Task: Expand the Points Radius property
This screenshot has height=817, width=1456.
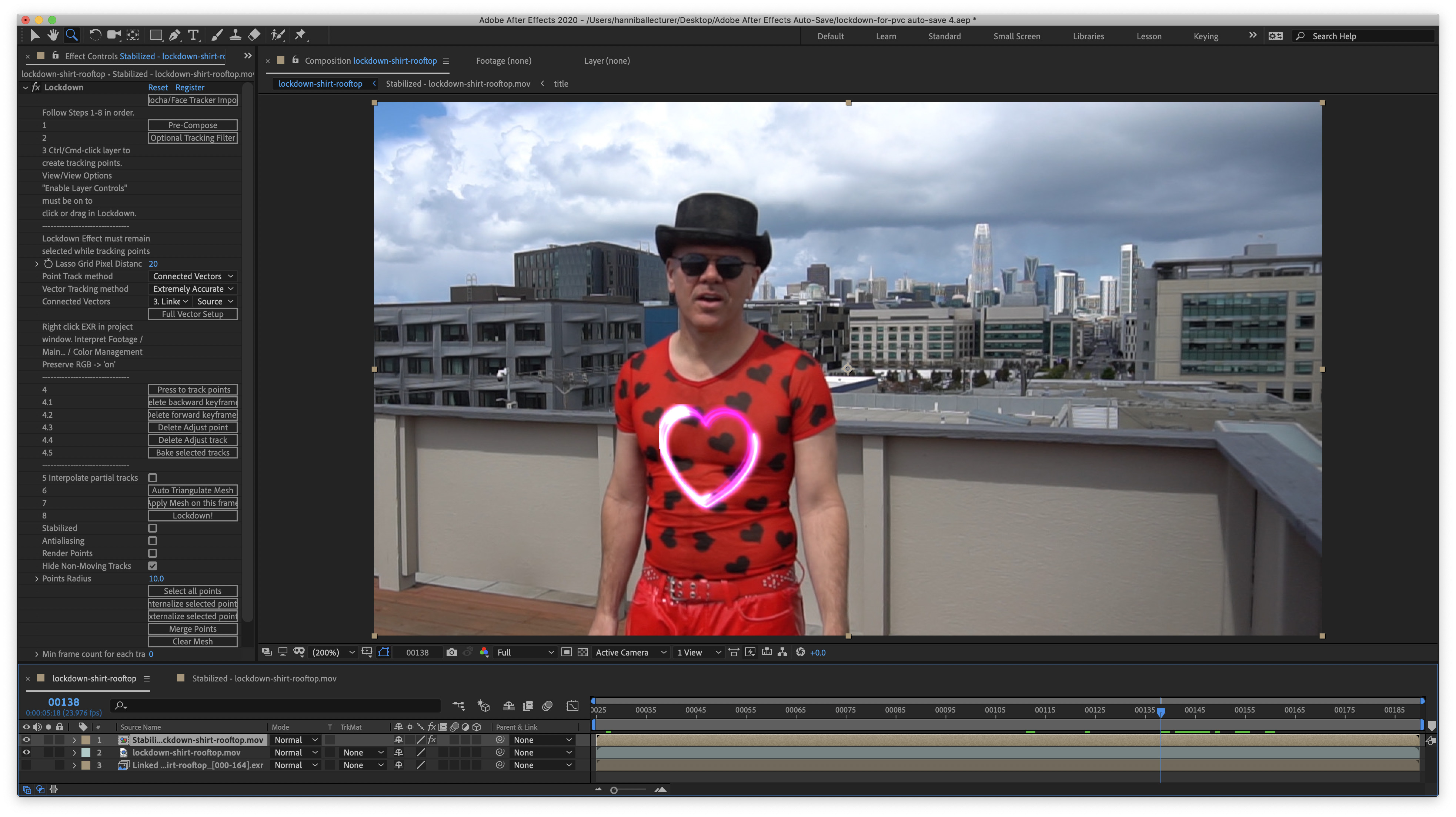Action: (x=37, y=578)
